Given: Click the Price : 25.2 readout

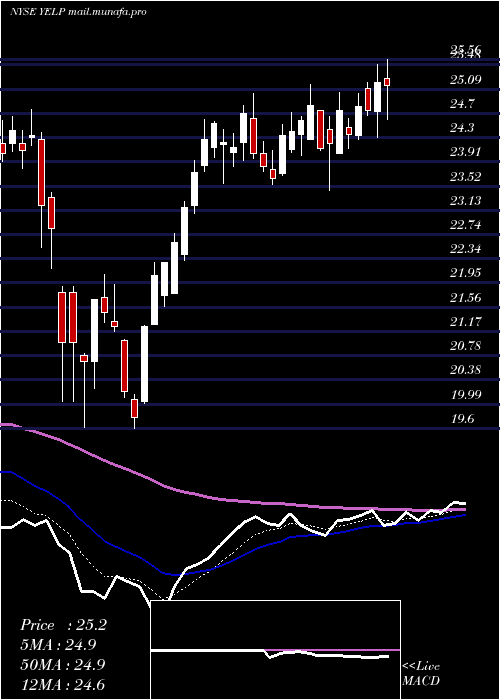Looking at the screenshot, I should (63, 625).
